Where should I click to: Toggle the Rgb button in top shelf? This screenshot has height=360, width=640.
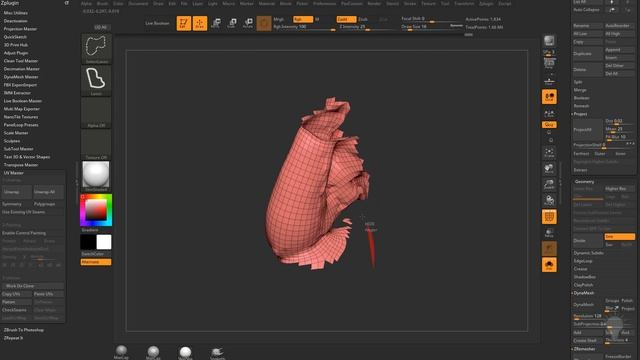303,19
